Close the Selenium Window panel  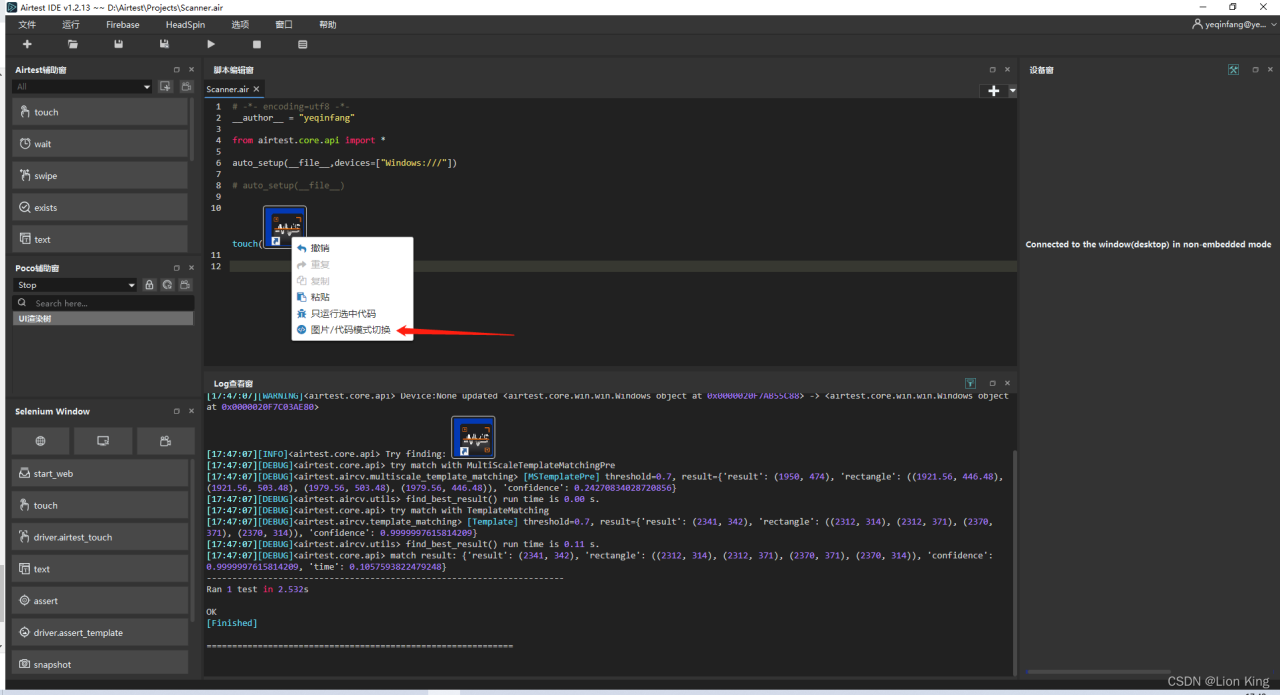(x=191, y=411)
